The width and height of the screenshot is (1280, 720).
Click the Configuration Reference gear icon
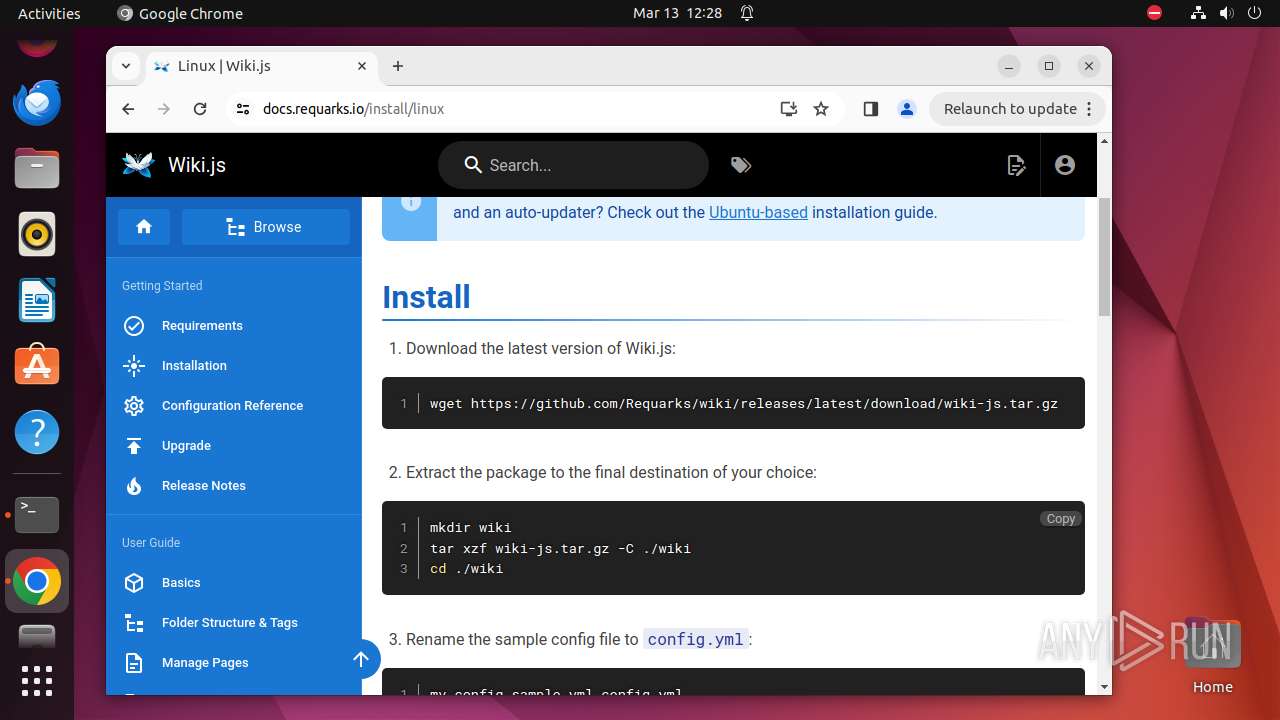pyautogui.click(x=134, y=406)
